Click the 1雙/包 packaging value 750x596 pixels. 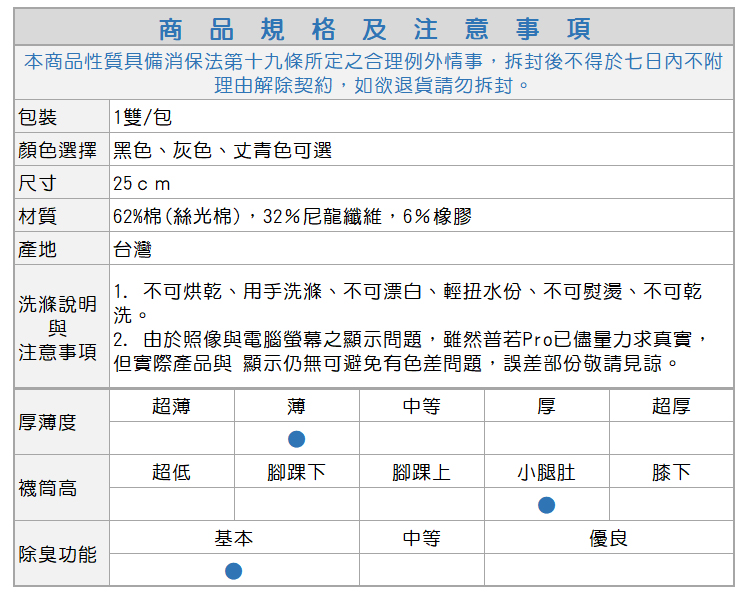point(142,118)
